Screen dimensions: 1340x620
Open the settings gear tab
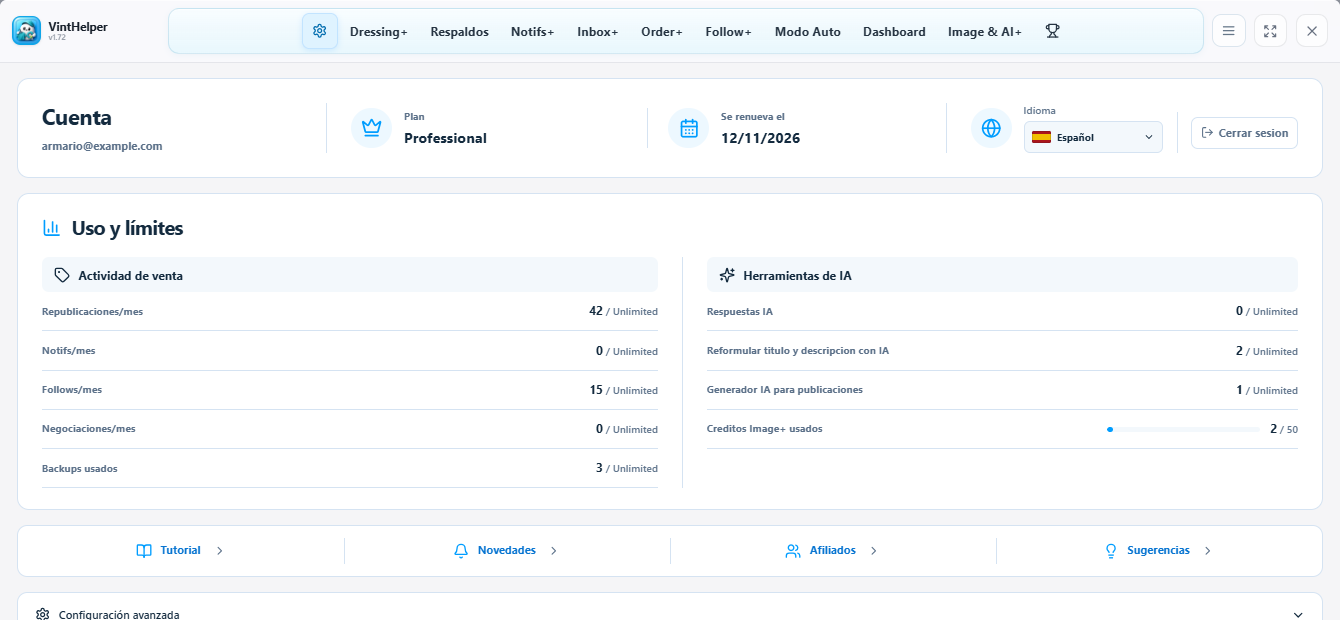(x=320, y=31)
